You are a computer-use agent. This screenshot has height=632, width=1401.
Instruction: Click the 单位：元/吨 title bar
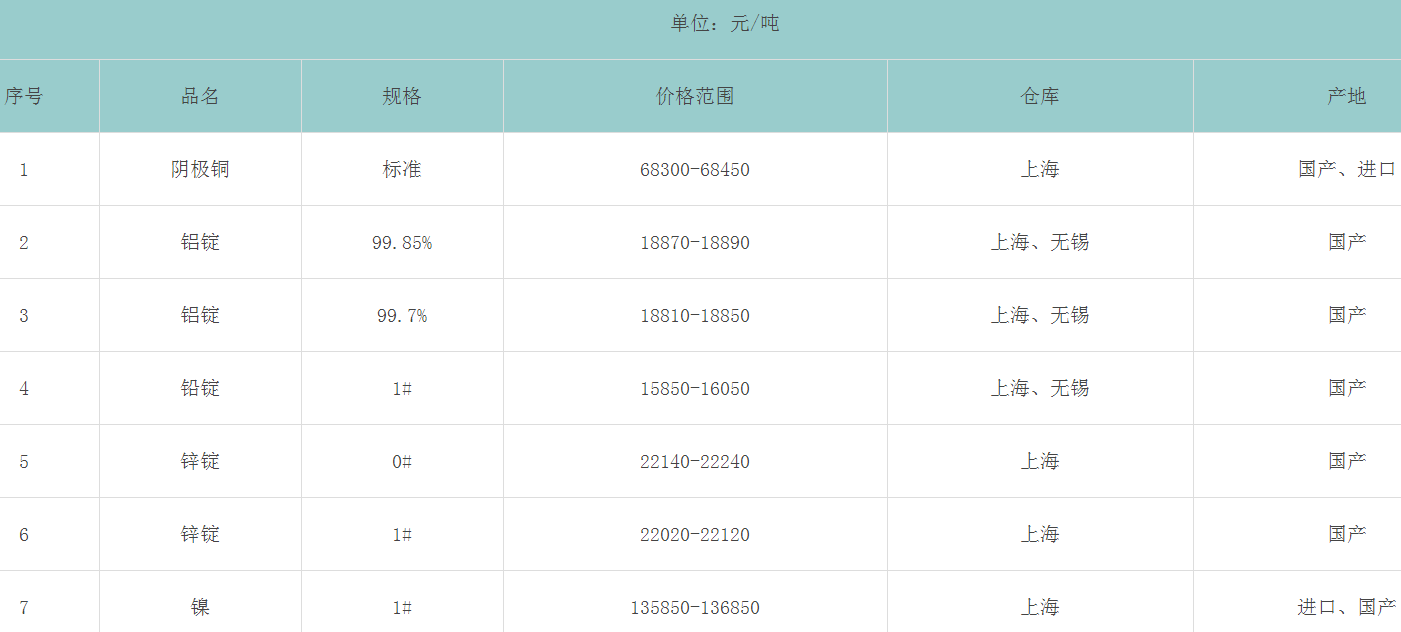point(724,24)
